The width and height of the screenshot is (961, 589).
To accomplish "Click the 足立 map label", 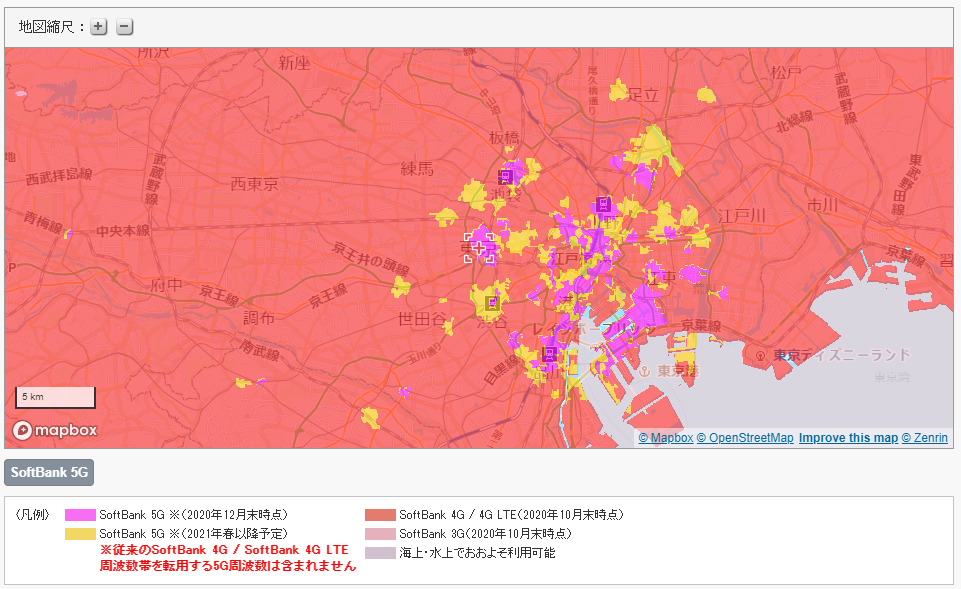I will coord(643,95).
